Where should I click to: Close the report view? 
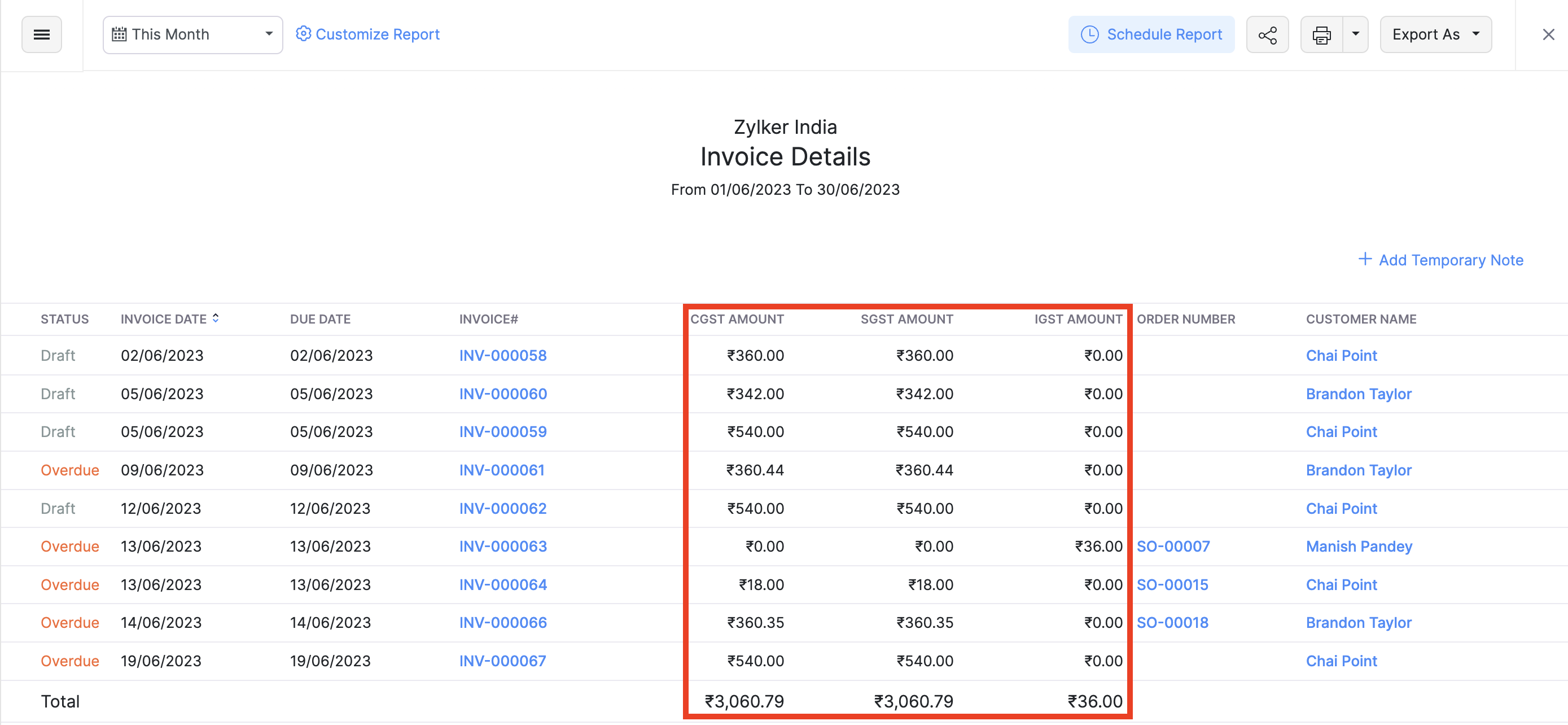[x=1548, y=34]
